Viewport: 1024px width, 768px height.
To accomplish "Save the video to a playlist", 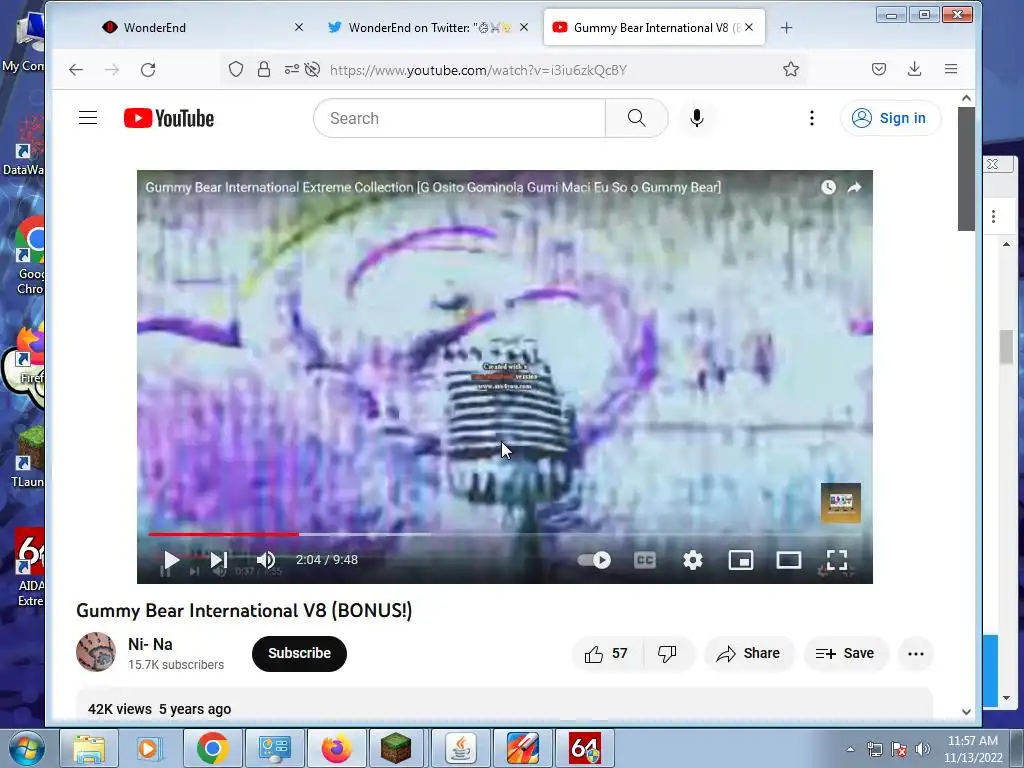I will (x=846, y=653).
